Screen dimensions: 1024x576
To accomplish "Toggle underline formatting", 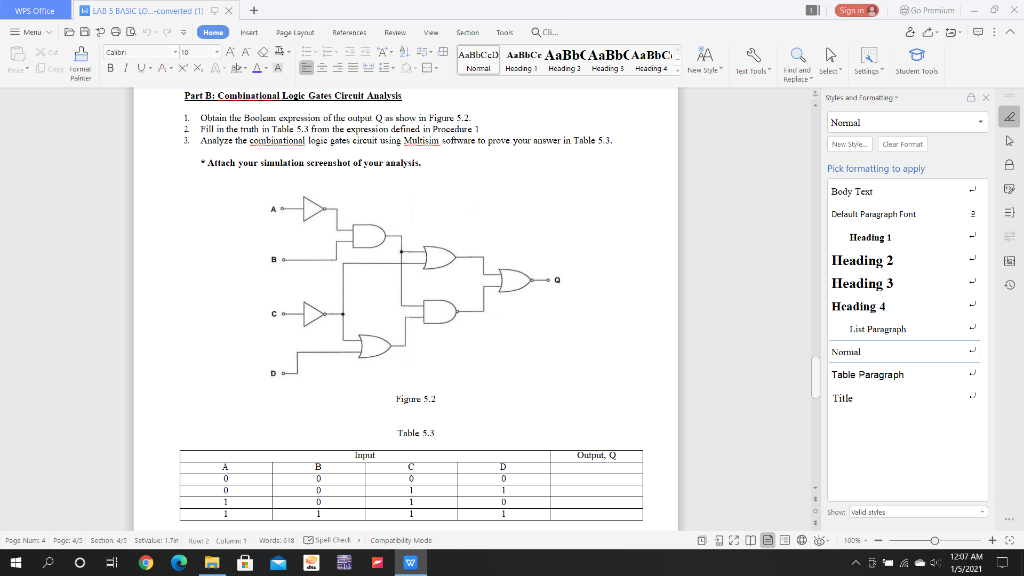I will pyautogui.click(x=139, y=68).
